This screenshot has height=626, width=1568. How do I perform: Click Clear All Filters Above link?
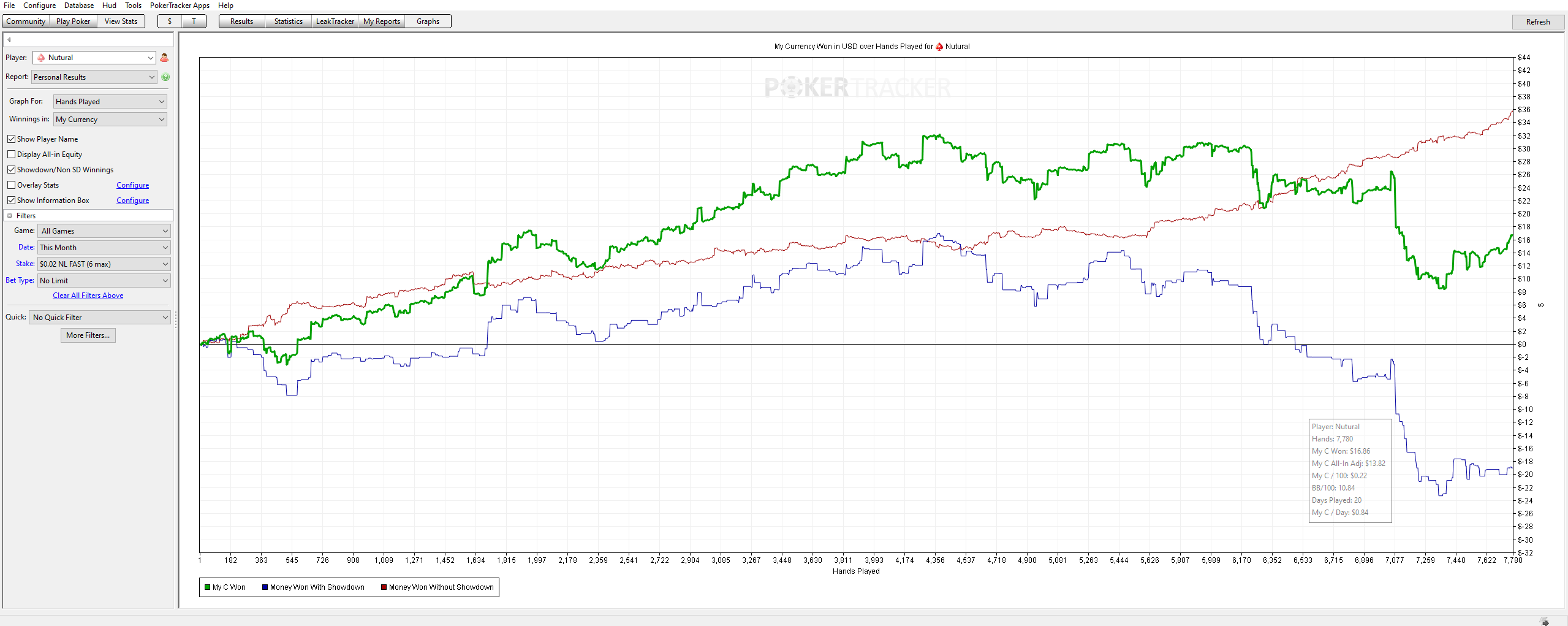(88, 296)
